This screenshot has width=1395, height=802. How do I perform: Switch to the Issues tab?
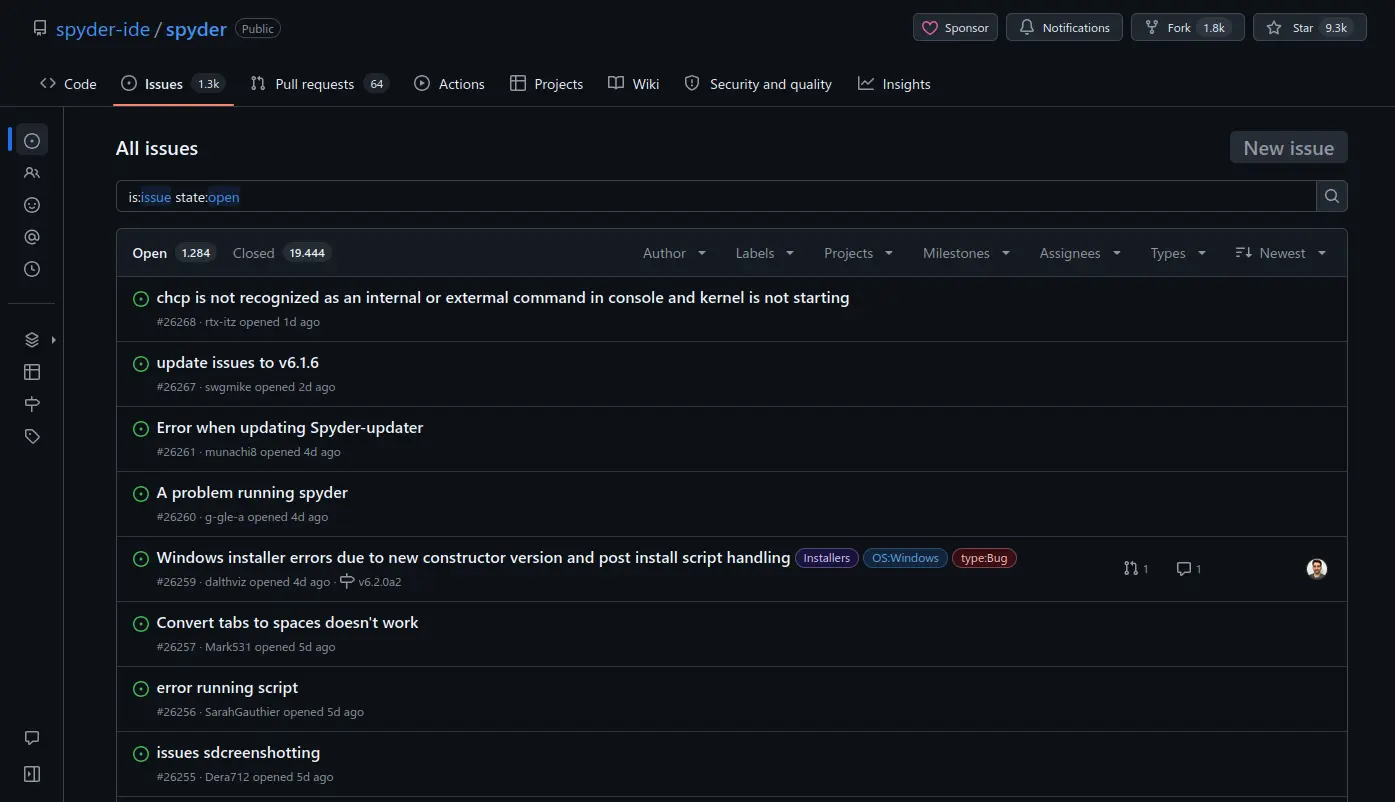tap(172, 84)
